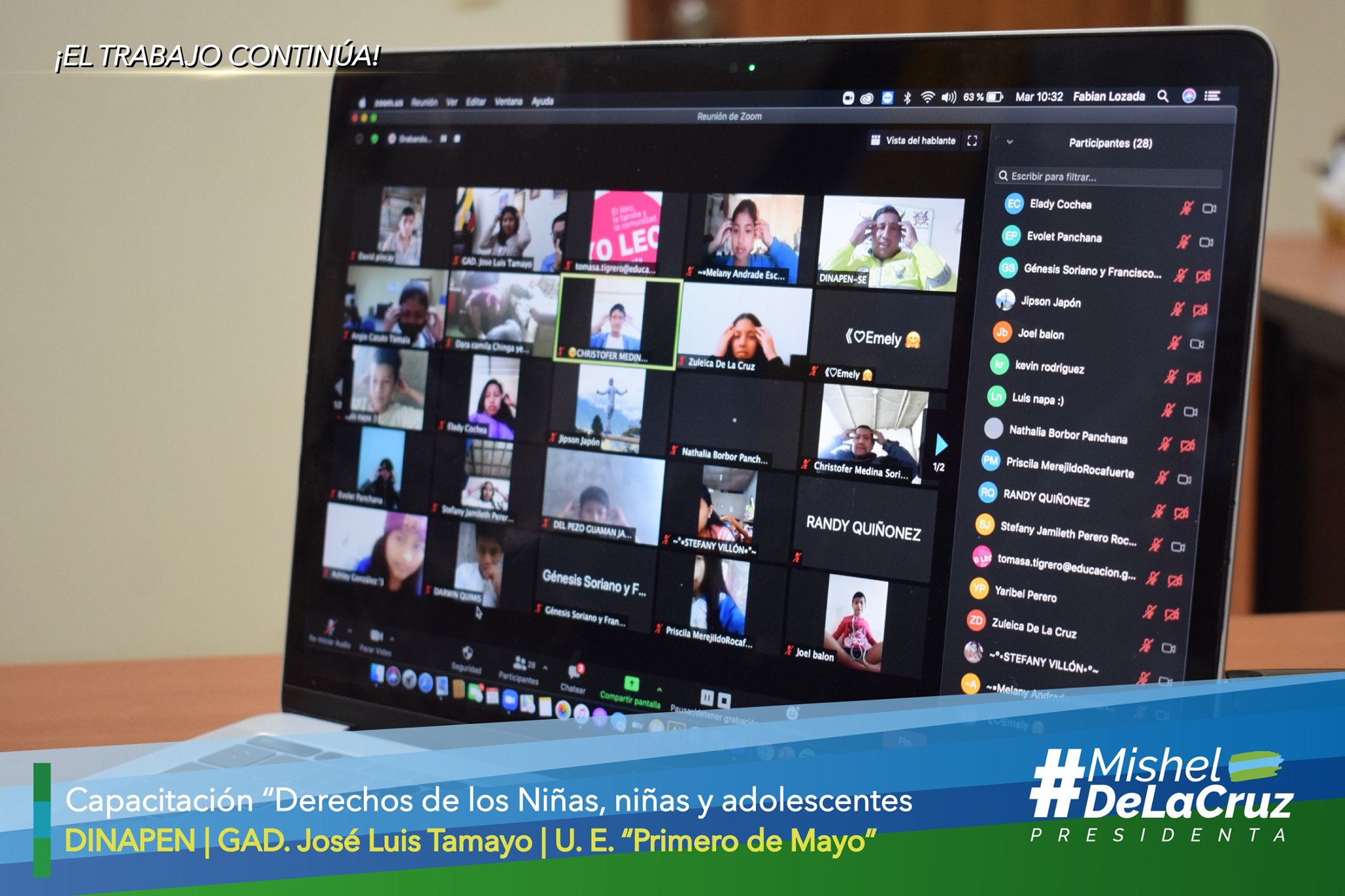Go to next gallery page arrow
The image size is (1345, 896).
point(941,444)
